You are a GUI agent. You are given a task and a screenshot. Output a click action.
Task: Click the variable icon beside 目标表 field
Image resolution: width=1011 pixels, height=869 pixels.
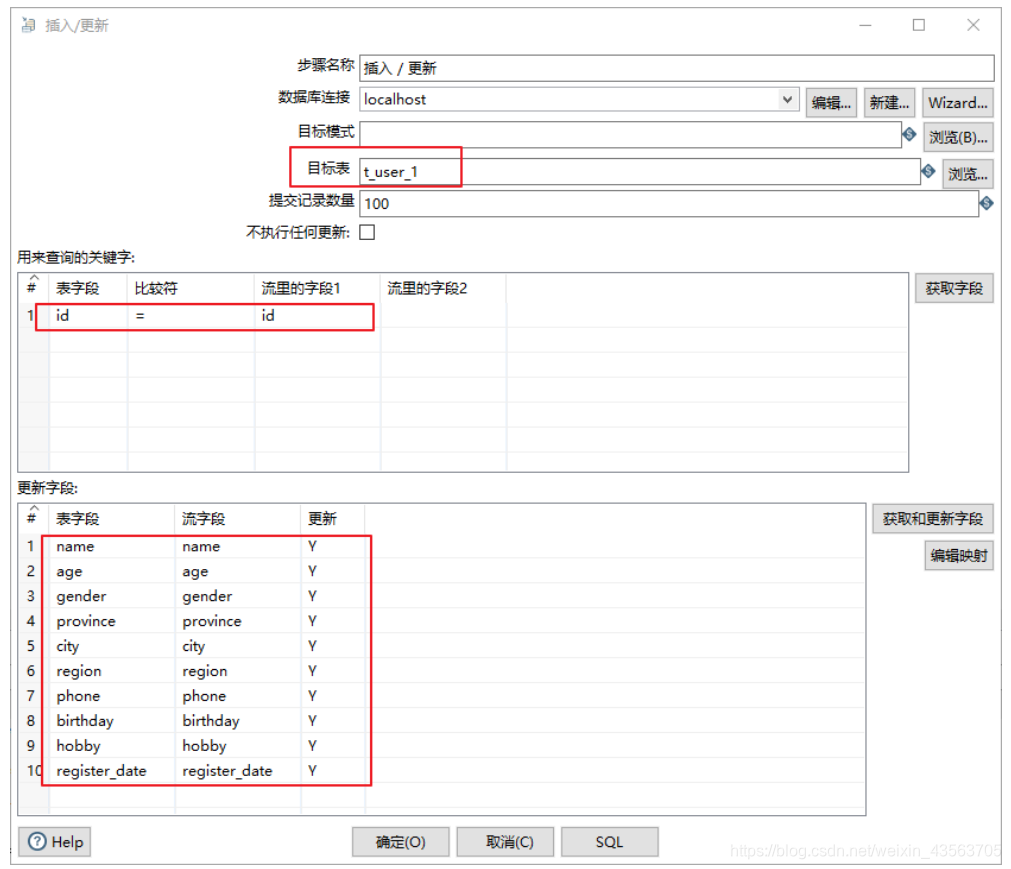point(928,171)
